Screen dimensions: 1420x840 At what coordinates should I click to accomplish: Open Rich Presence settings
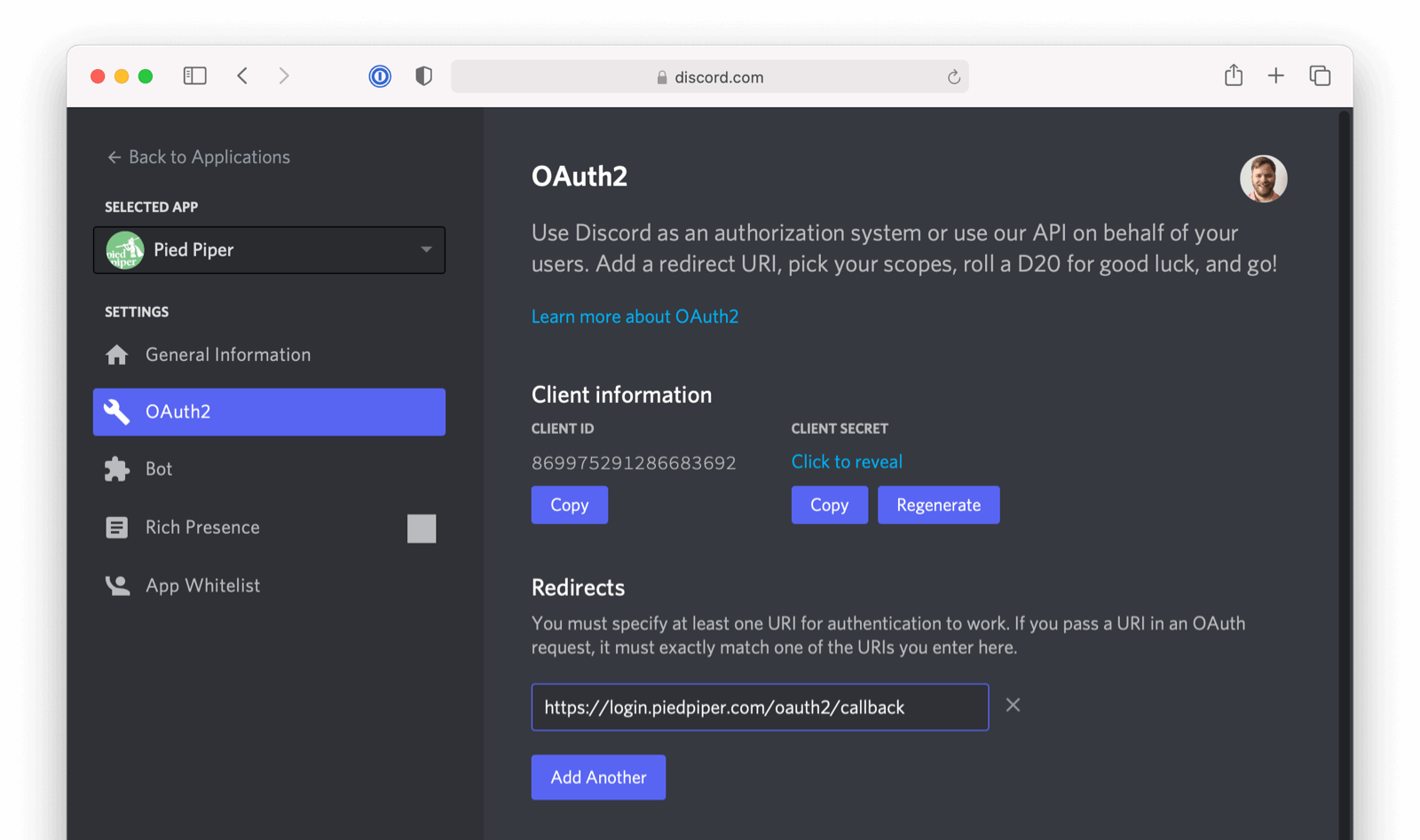pyautogui.click(x=269, y=528)
